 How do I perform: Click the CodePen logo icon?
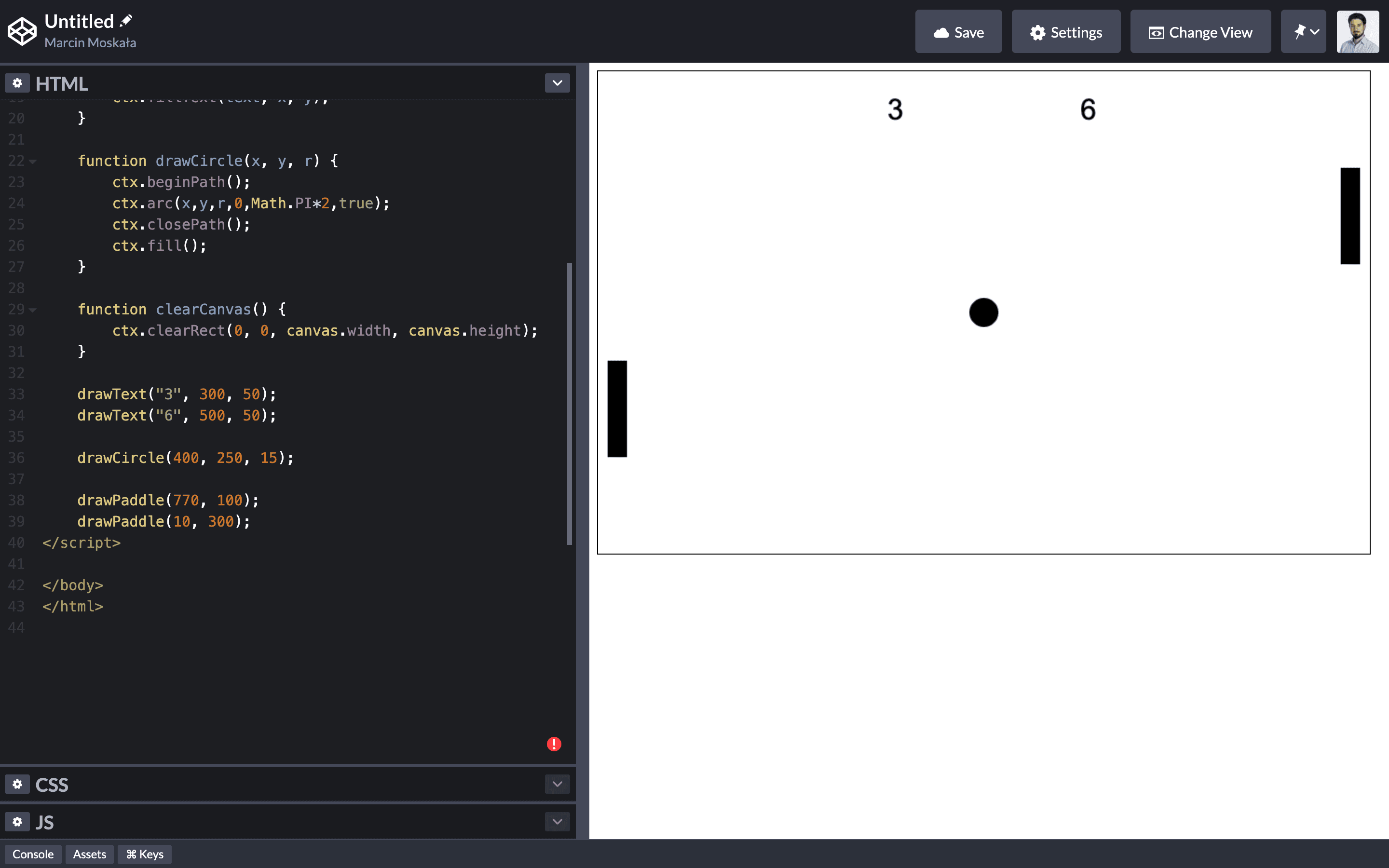tap(22, 31)
